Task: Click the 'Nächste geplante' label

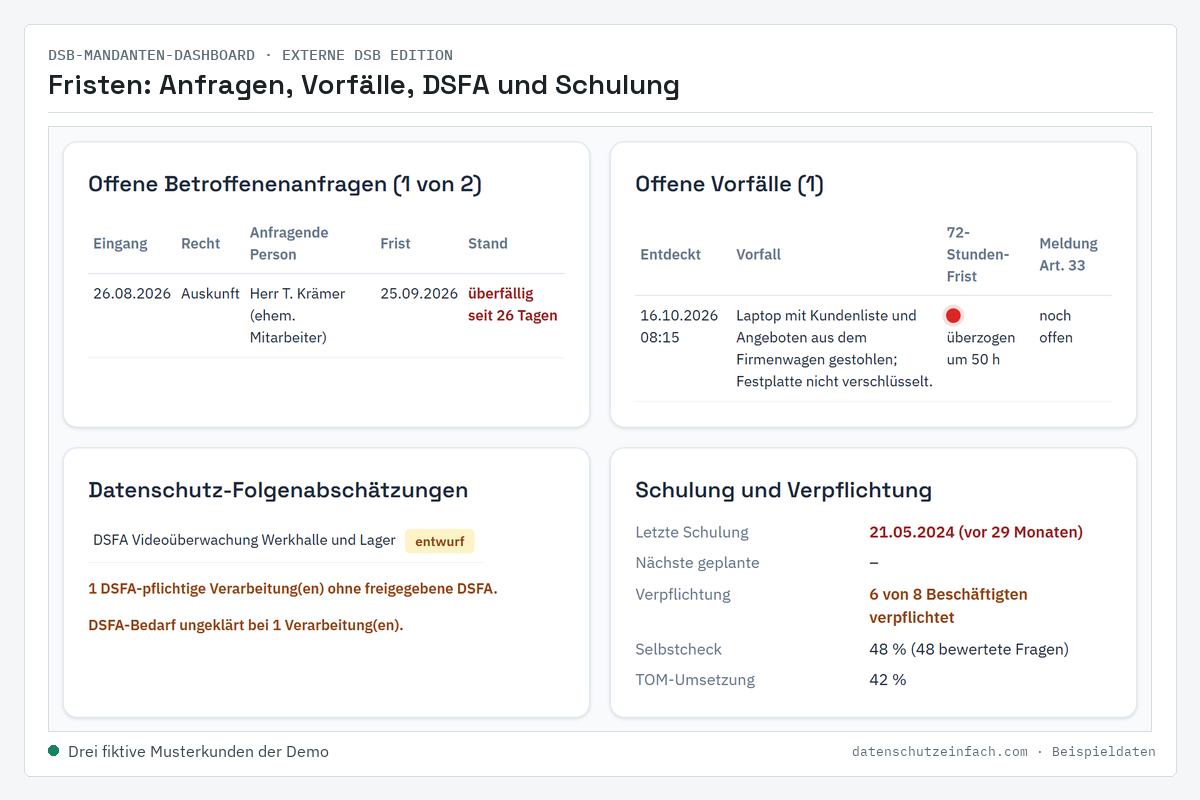Action: coord(697,562)
